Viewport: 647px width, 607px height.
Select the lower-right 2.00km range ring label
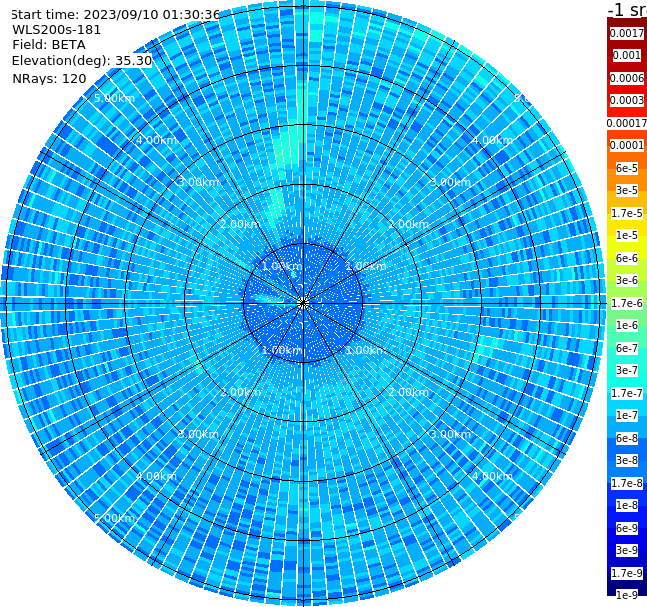[x=408, y=392]
